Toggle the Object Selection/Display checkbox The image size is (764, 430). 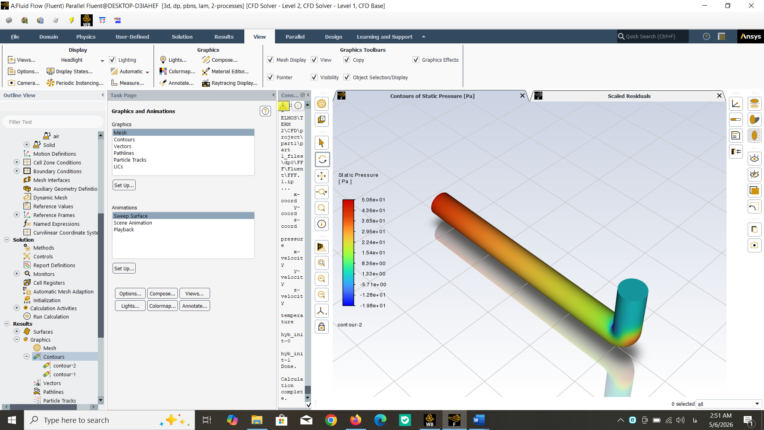[x=346, y=77]
